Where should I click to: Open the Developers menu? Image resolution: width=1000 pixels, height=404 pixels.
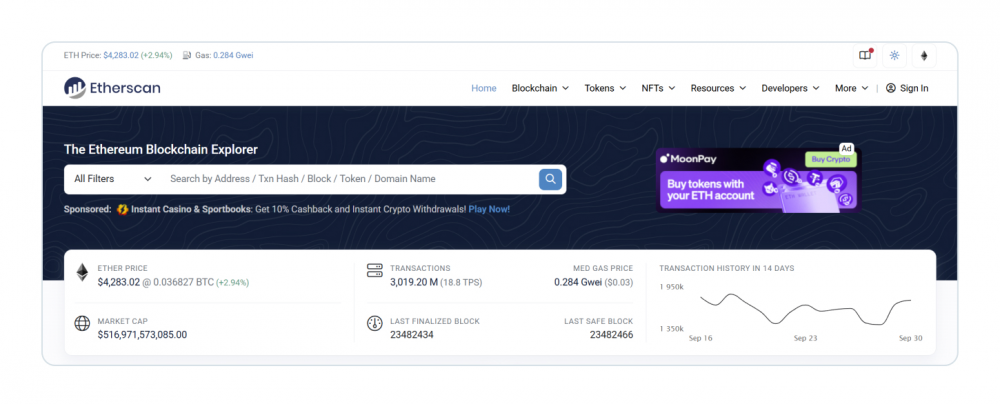pyautogui.click(x=790, y=88)
